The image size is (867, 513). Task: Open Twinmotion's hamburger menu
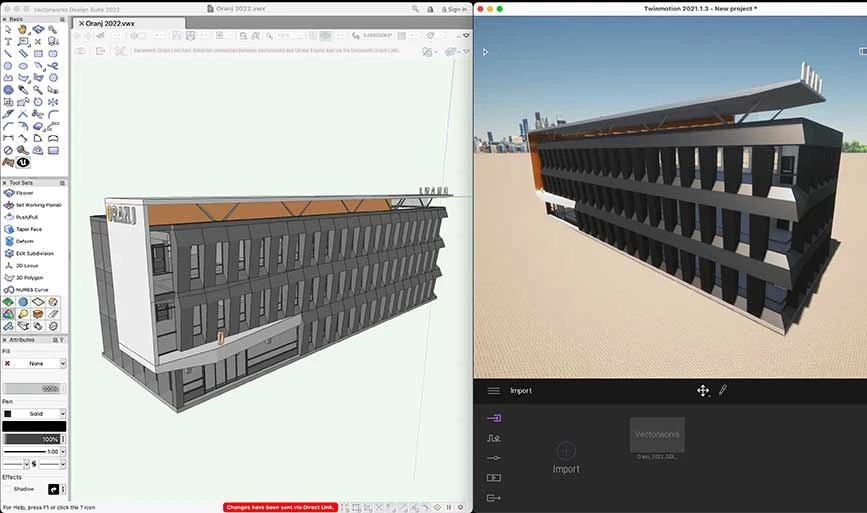coord(493,391)
